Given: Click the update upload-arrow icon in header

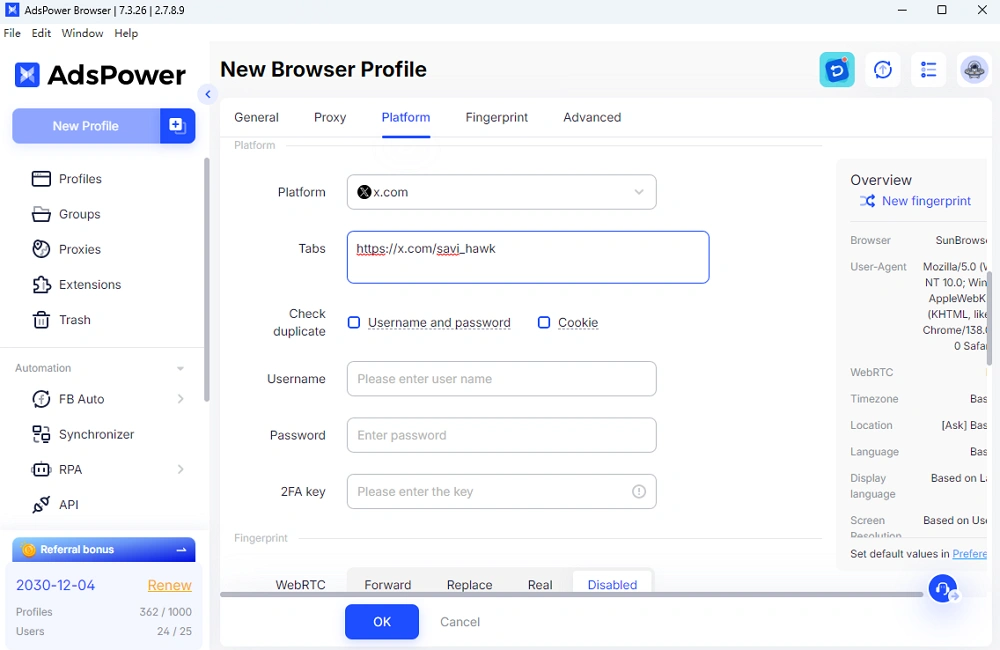Looking at the screenshot, I should tap(883, 70).
